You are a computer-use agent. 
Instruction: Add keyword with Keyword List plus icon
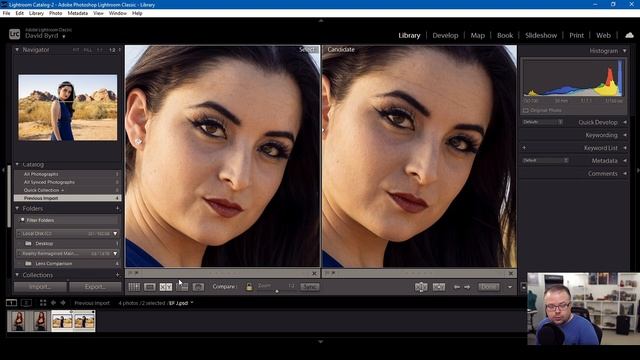click(x=524, y=148)
